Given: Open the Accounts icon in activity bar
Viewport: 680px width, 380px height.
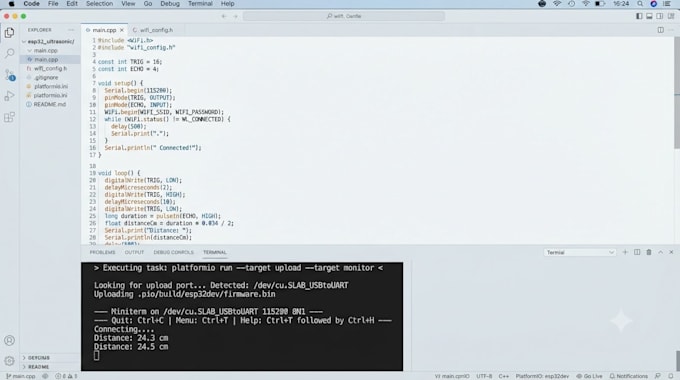Looking at the screenshot, I should (9, 341).
